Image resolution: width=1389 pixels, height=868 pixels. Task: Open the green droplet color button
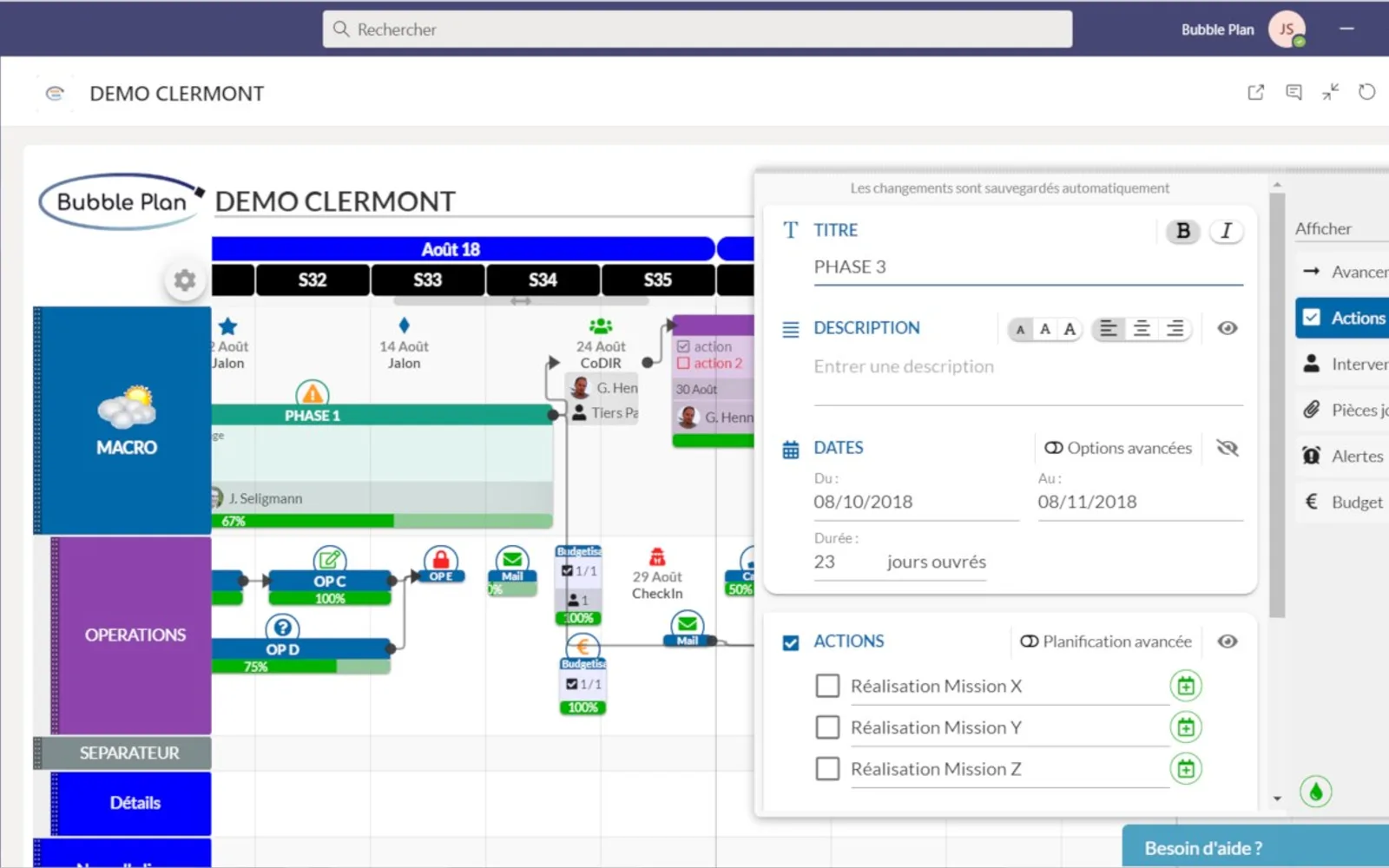point(1316,792)
